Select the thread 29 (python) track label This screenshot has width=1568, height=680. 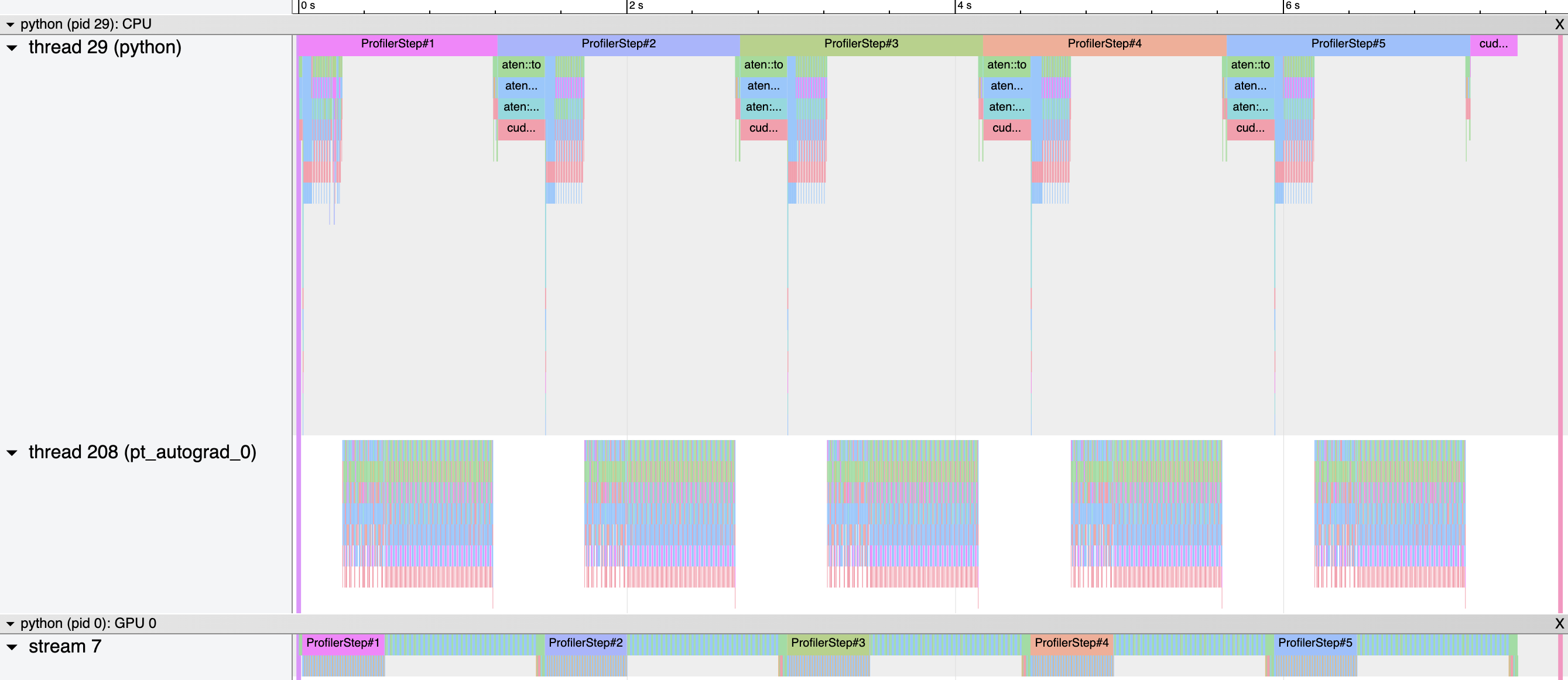pyautogui.click(x=105, y=47)
